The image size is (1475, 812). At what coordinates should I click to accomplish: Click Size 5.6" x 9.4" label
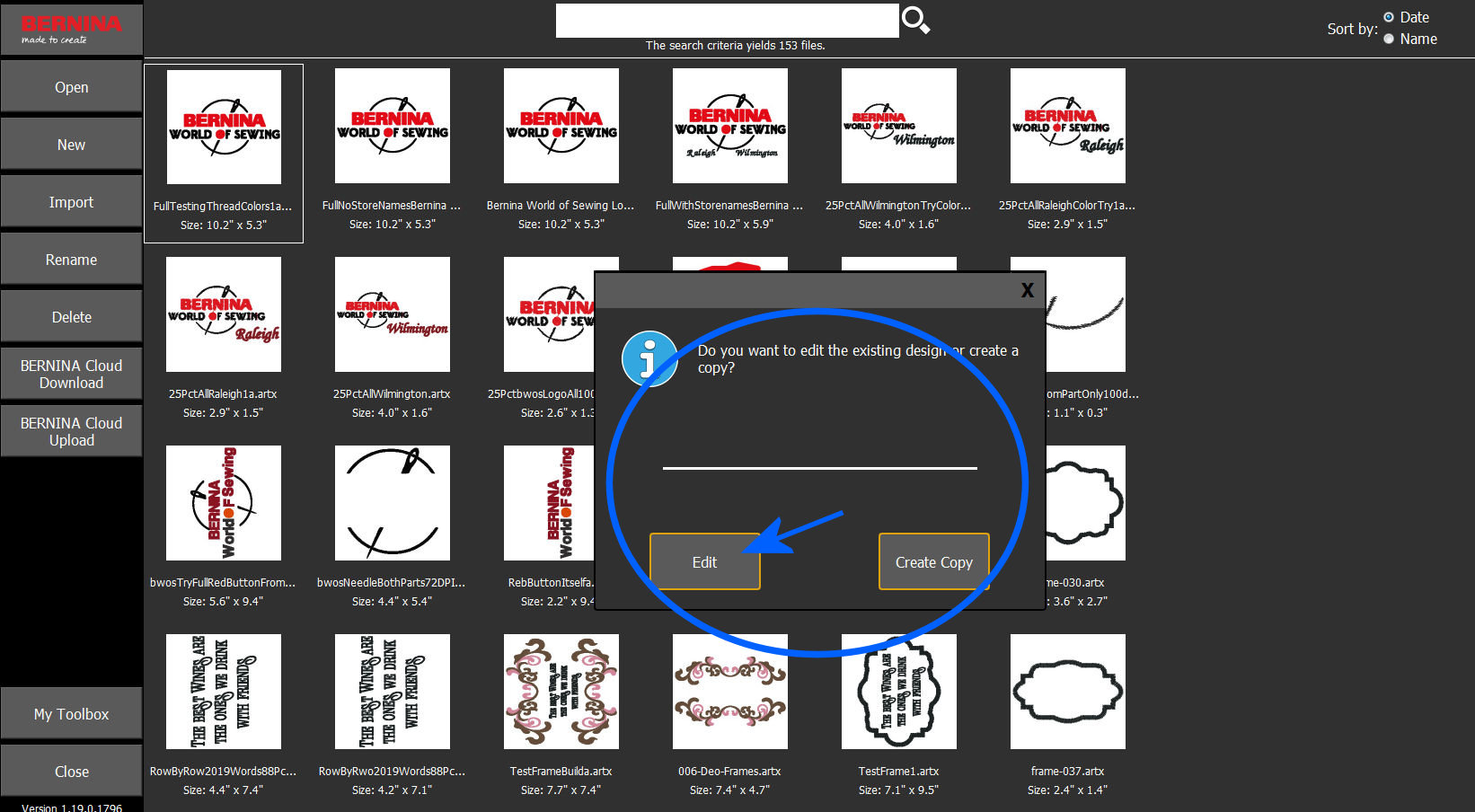coord(223,601)
